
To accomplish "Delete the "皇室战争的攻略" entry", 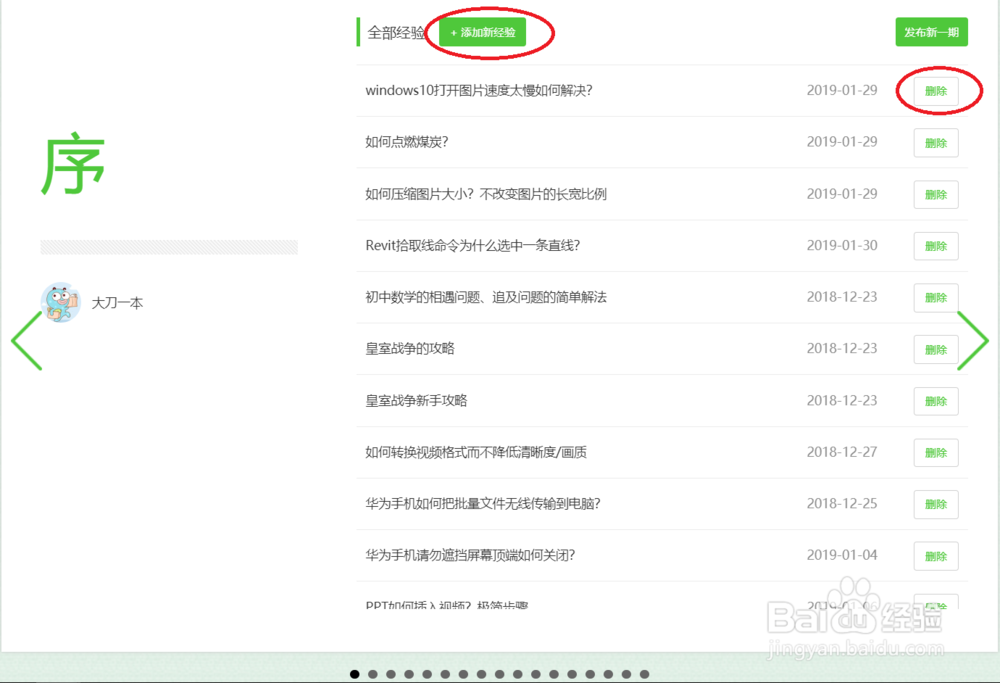I will pos(935,349).
